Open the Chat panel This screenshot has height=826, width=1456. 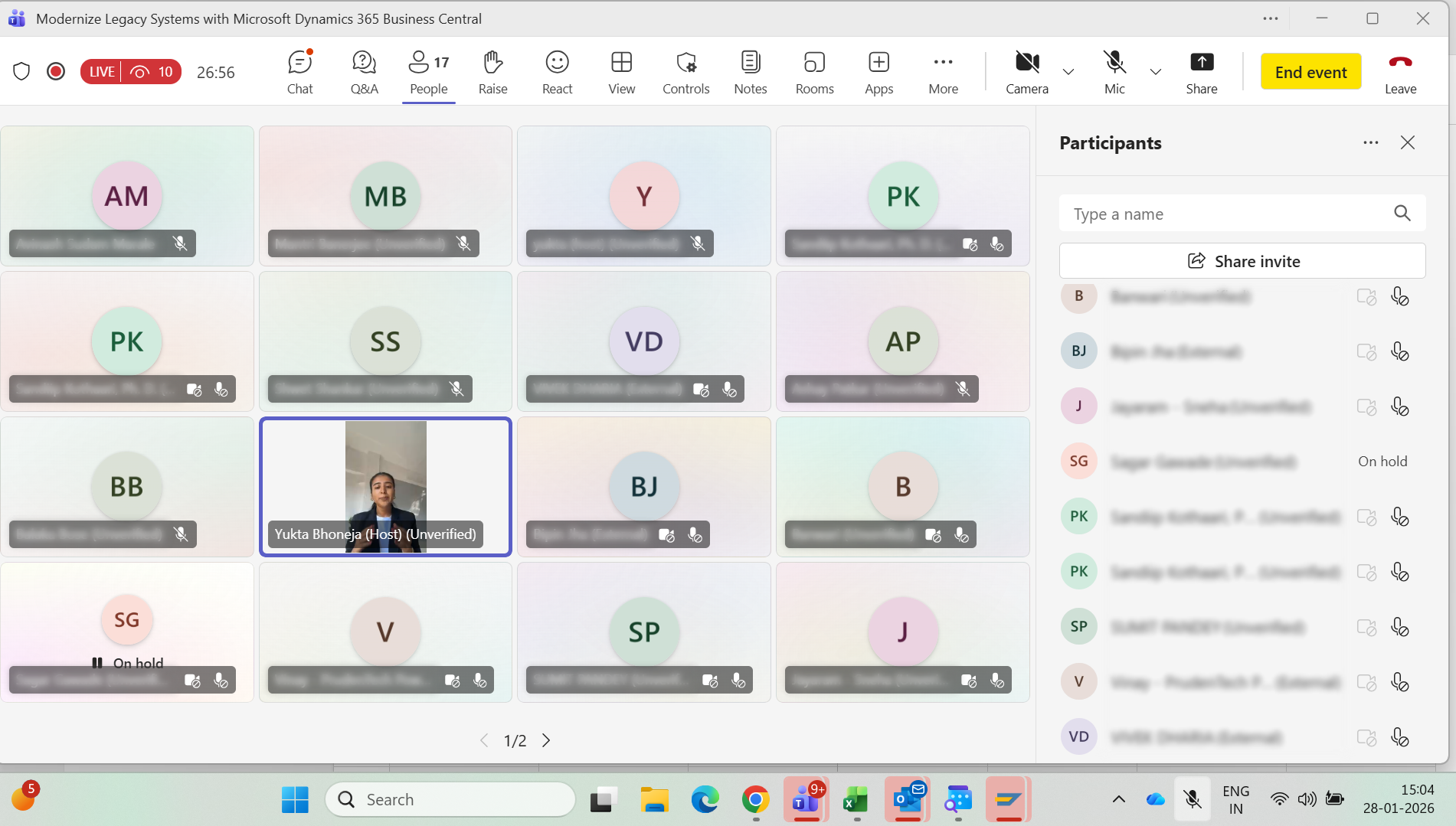299,71
